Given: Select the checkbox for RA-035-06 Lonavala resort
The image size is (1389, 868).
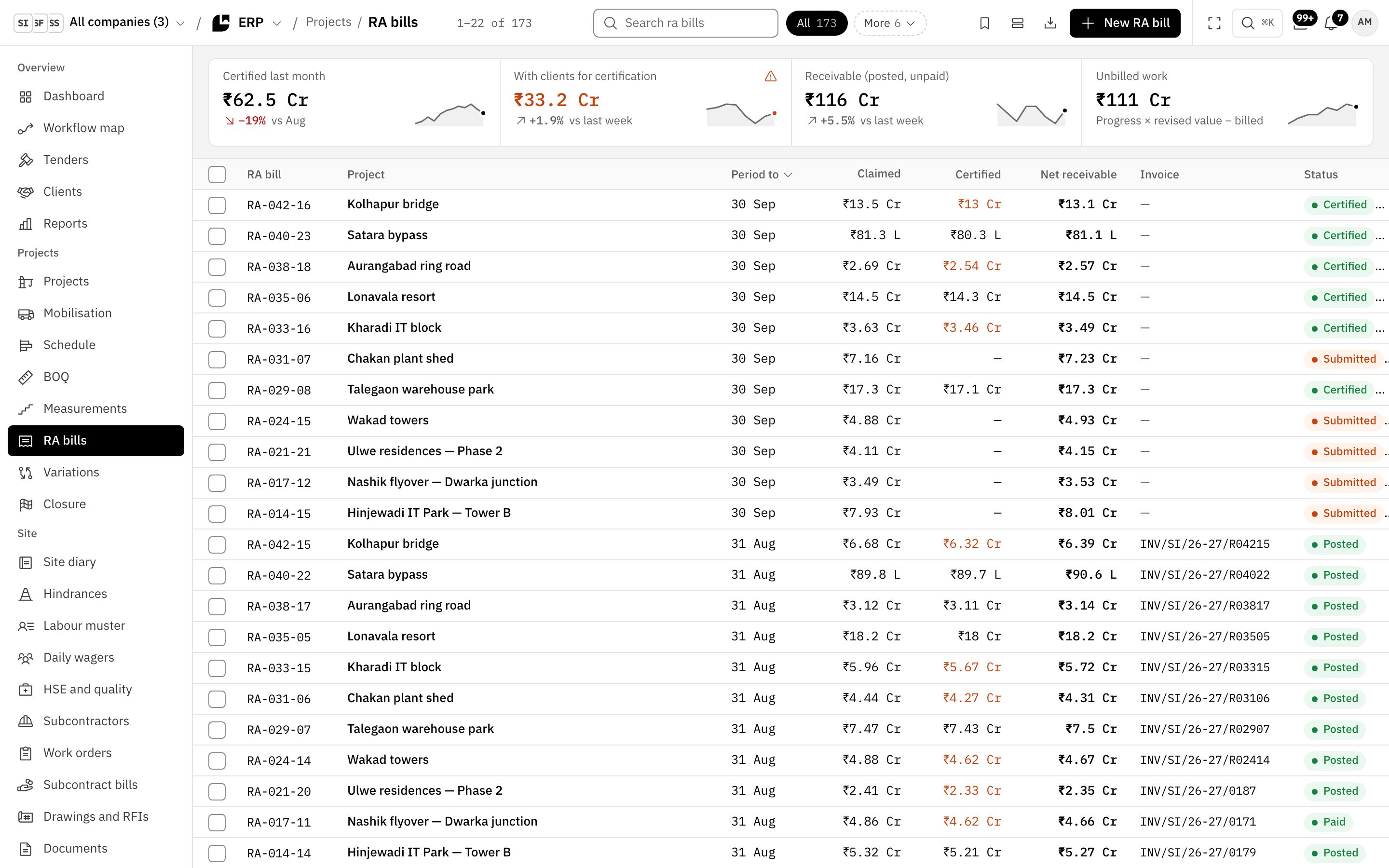Looking at the screenshot, I should (217, 298).
